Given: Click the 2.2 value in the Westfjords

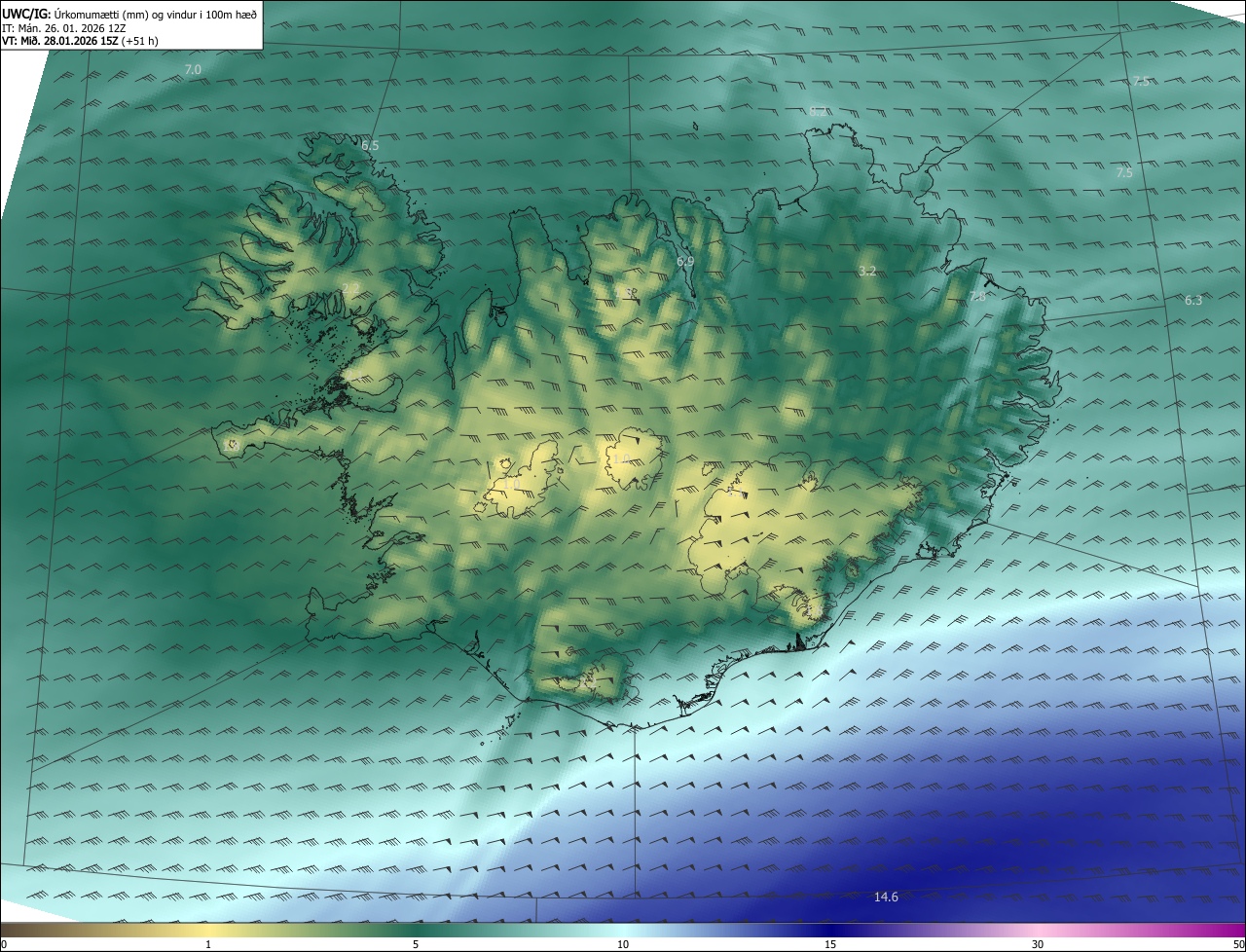Looking at the screenshot, I should pyautogui.click(x=351, y=287).
